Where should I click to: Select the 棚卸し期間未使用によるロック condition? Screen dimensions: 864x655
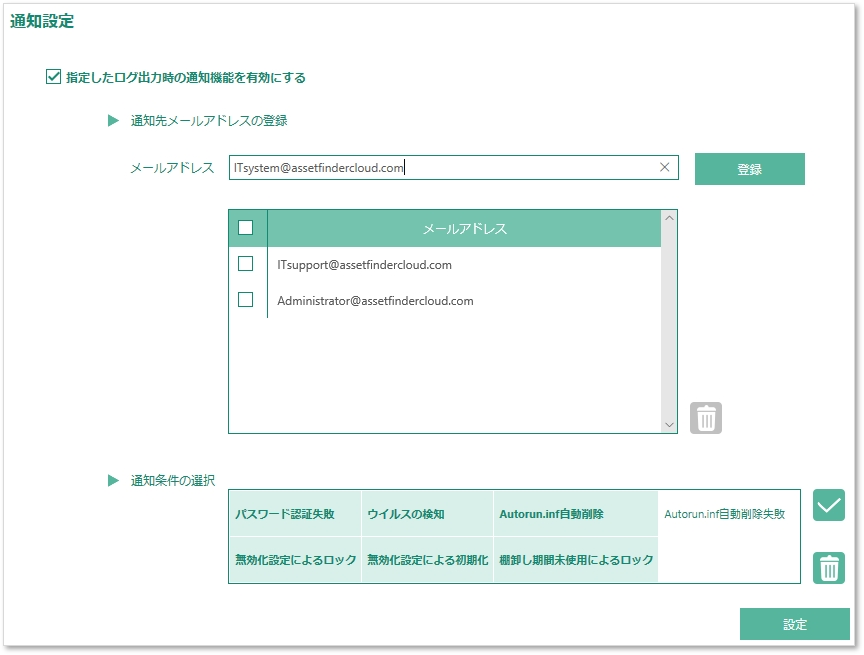point(575,560)
